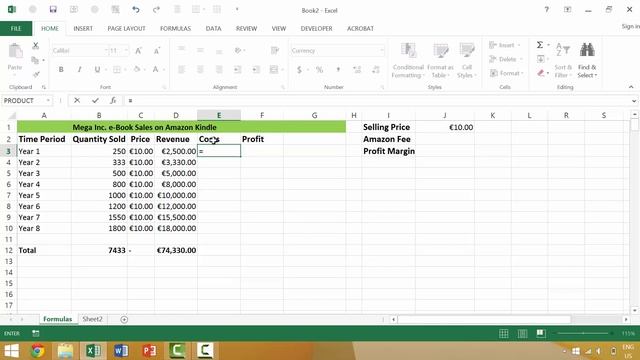Open File Explorer from the taskbar
The image size is (640, 360).
coord(65,351)
